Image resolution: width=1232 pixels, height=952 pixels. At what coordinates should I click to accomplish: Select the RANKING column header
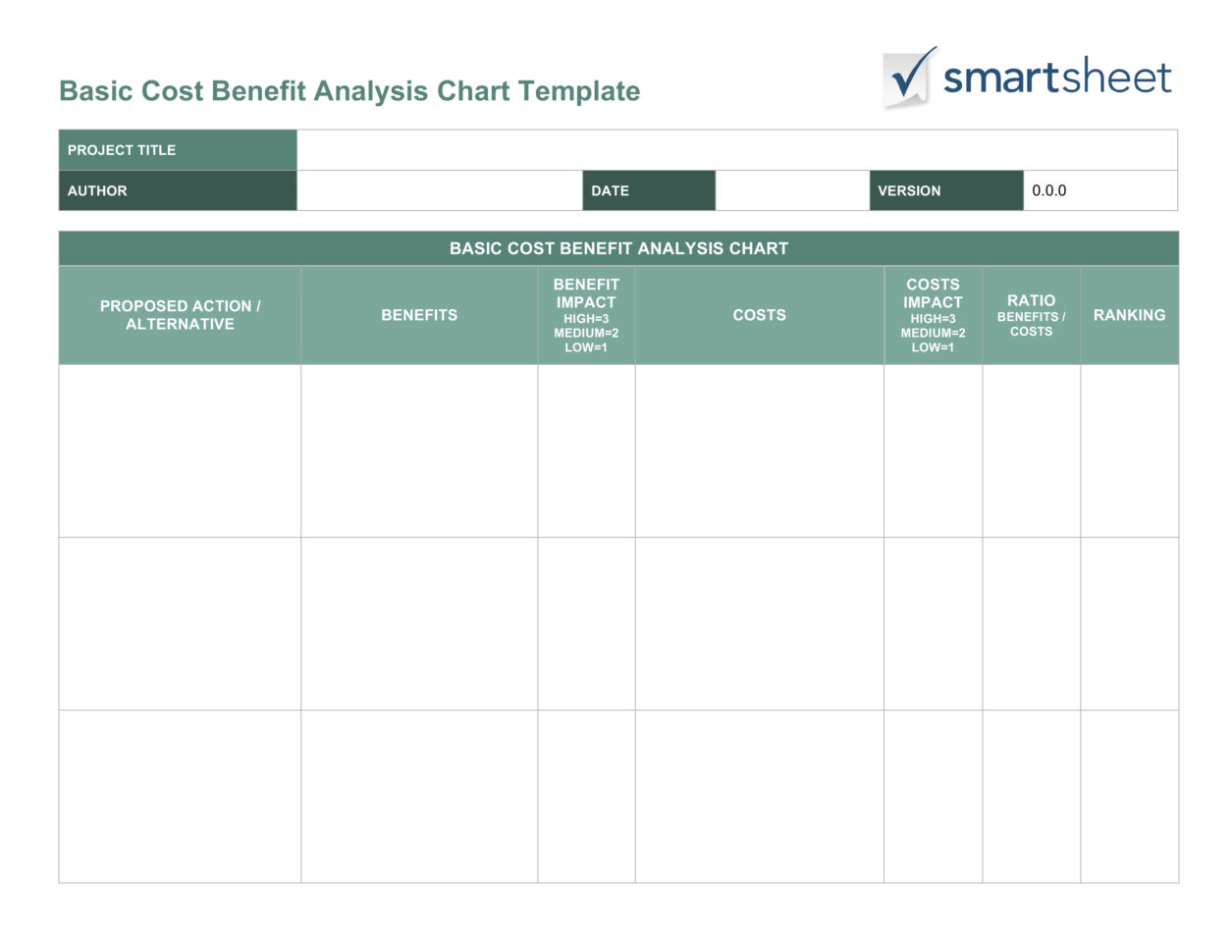click(1129, 314)
